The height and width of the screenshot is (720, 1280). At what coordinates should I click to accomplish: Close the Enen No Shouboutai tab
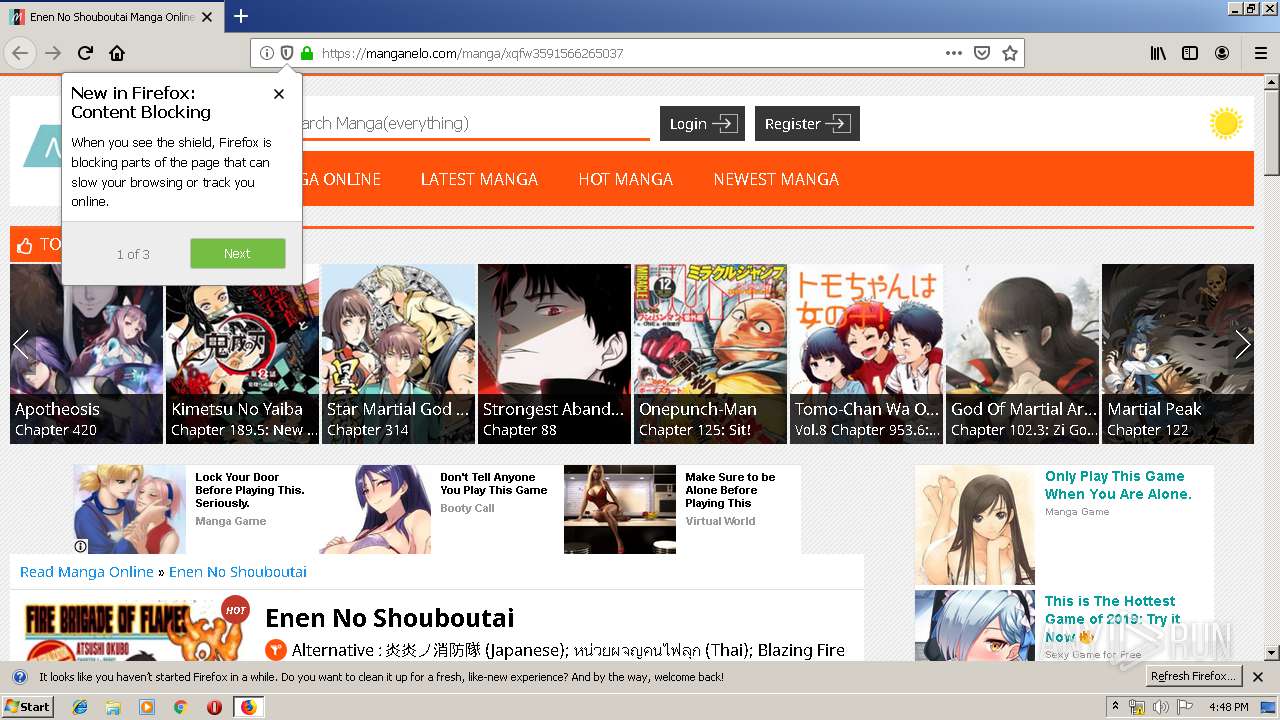(207, 17)
